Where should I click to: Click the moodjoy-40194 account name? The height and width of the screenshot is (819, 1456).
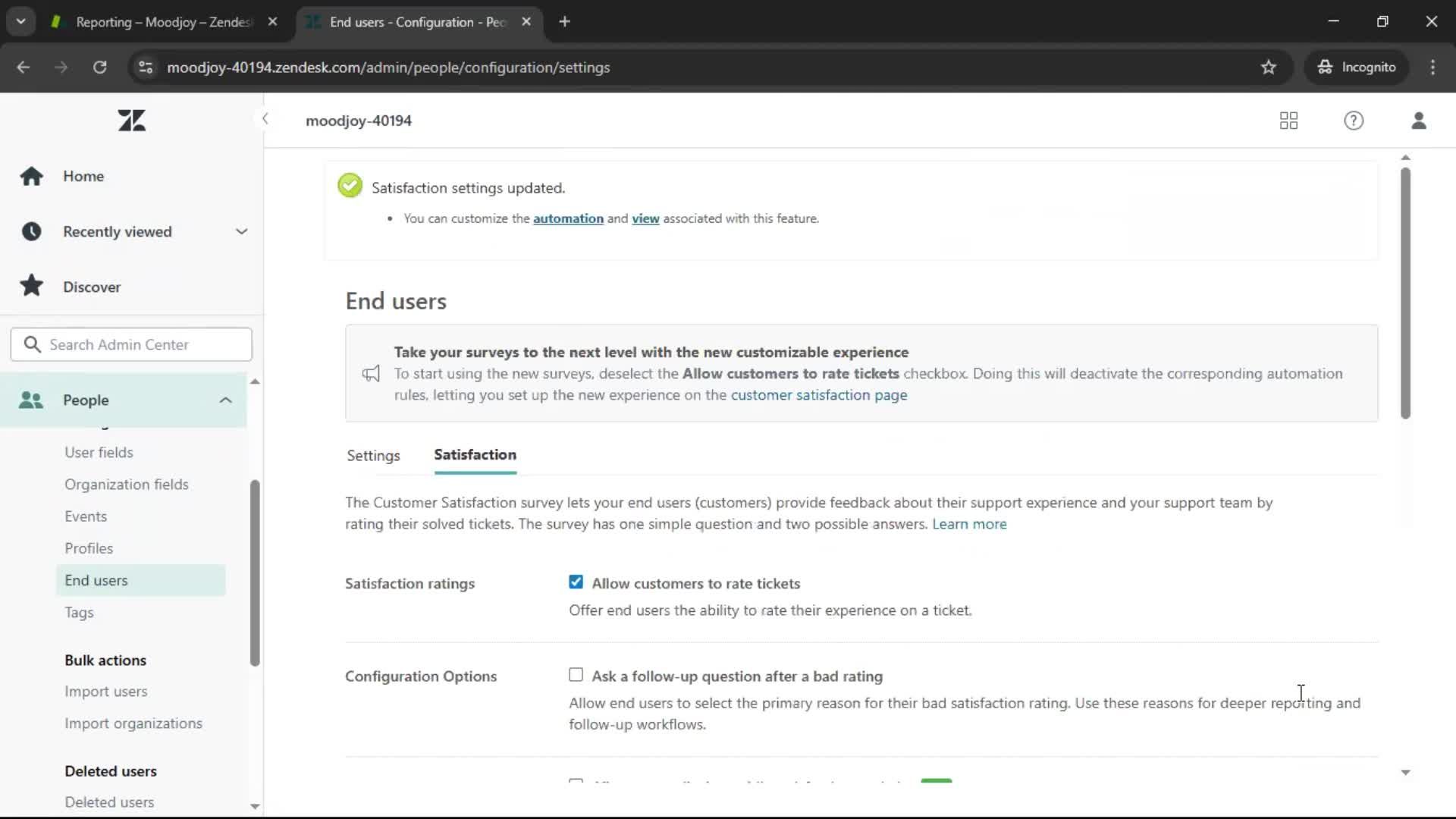[359, 121]
